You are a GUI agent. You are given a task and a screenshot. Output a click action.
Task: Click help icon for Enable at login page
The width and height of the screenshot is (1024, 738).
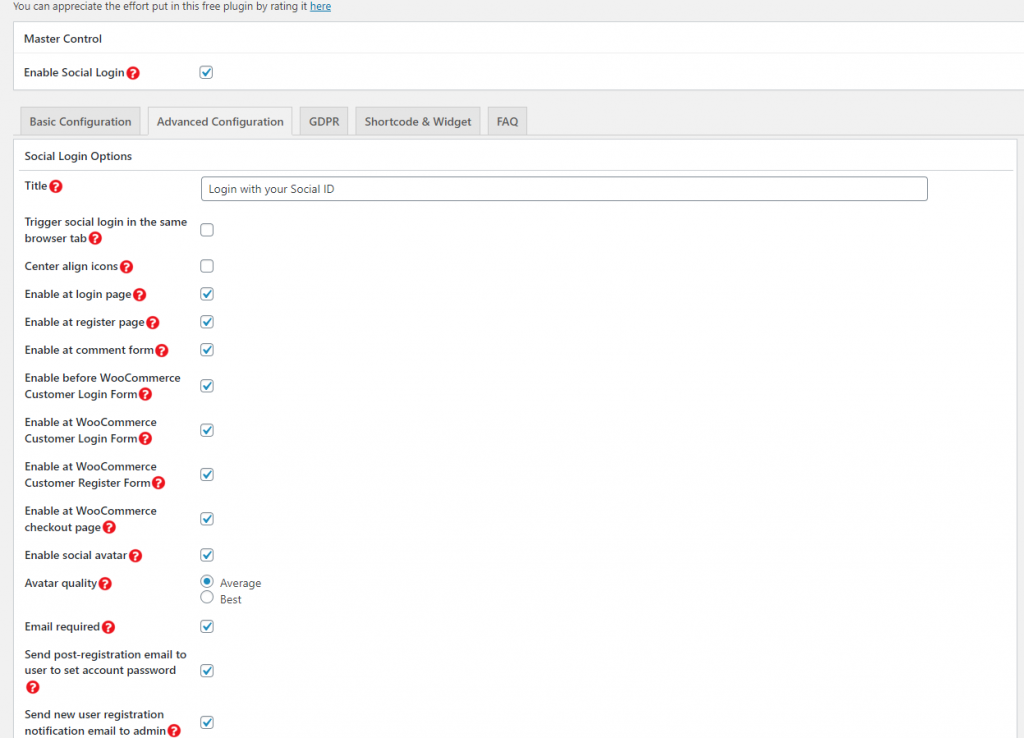pos(140,295)
